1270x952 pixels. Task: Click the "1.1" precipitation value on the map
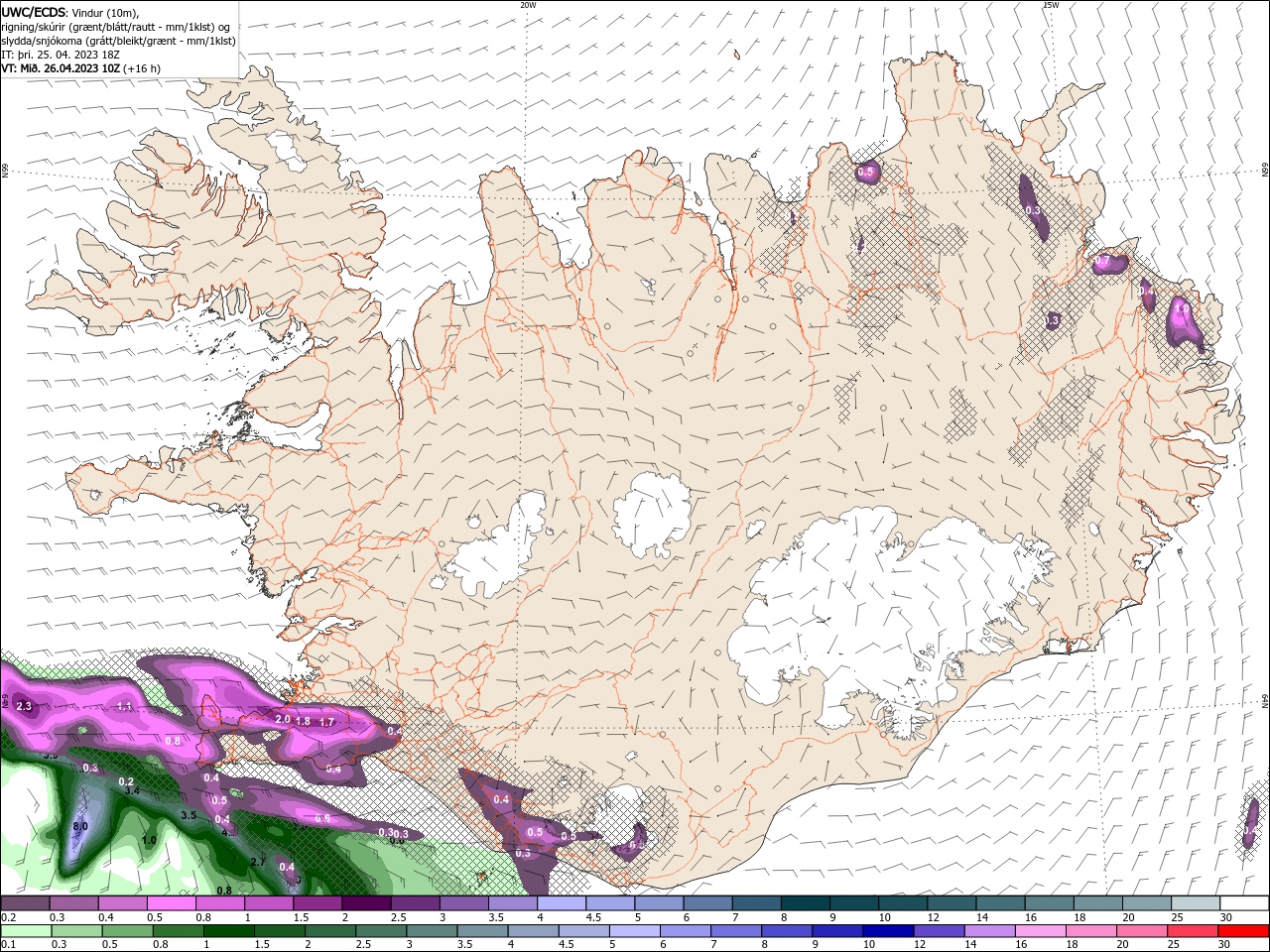pyautogui.click(x=124, y=706)
